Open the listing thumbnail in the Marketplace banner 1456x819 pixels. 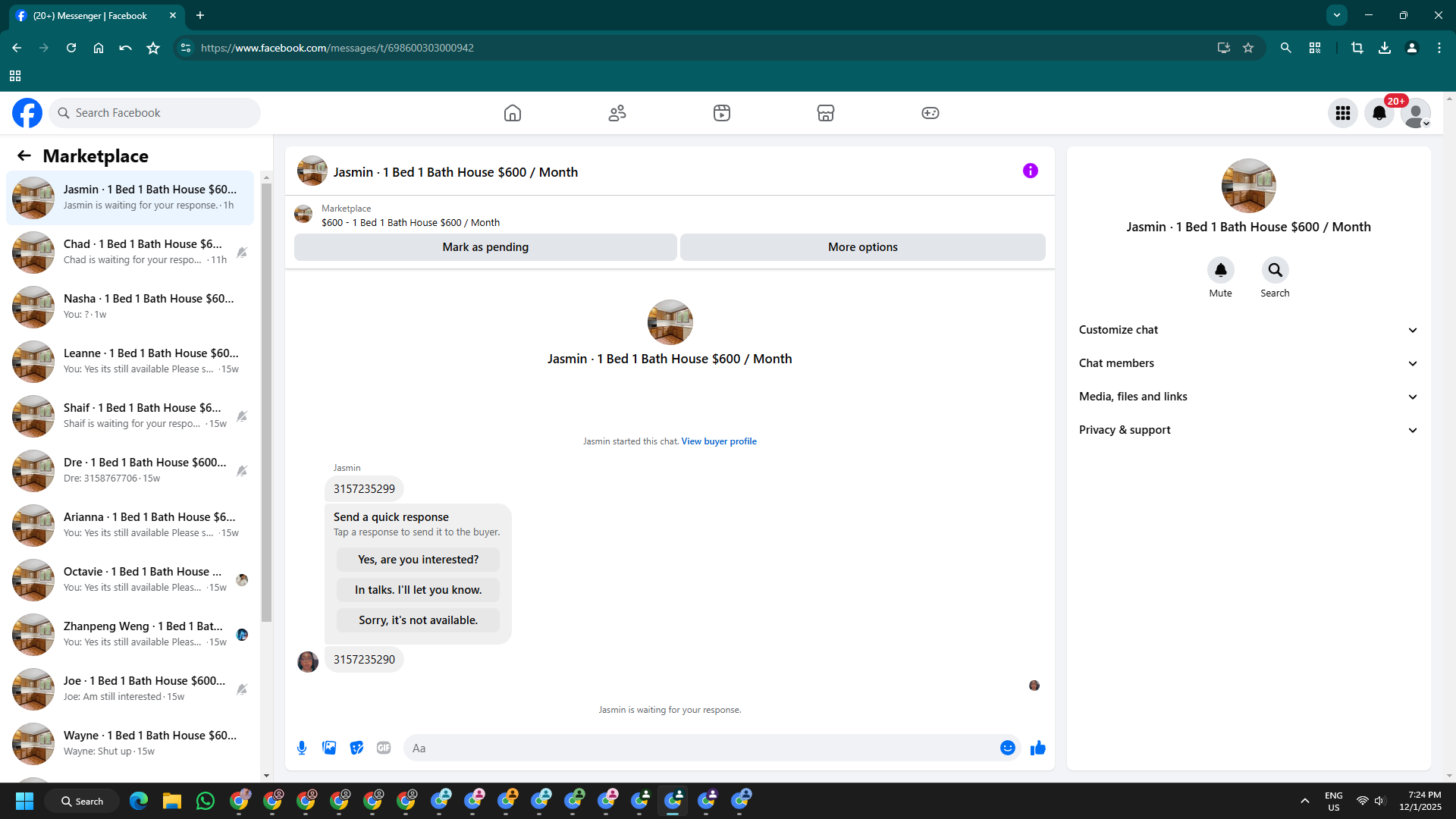tap(303, 215)
